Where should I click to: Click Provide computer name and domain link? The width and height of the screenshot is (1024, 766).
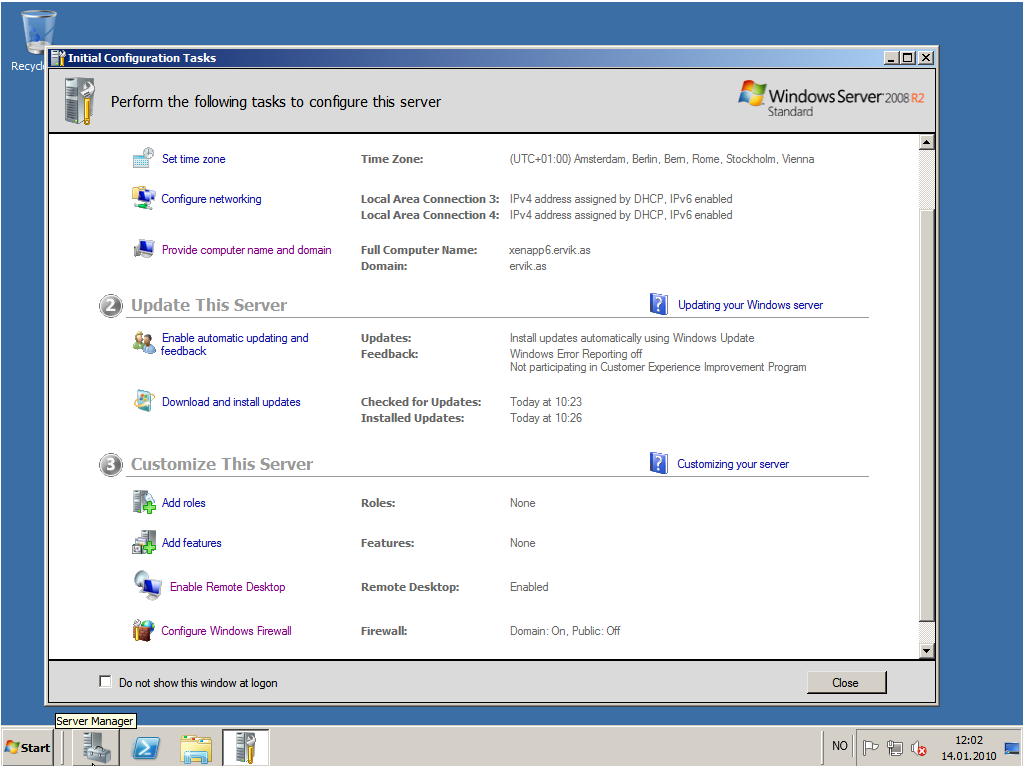click(x=246, y=249)
